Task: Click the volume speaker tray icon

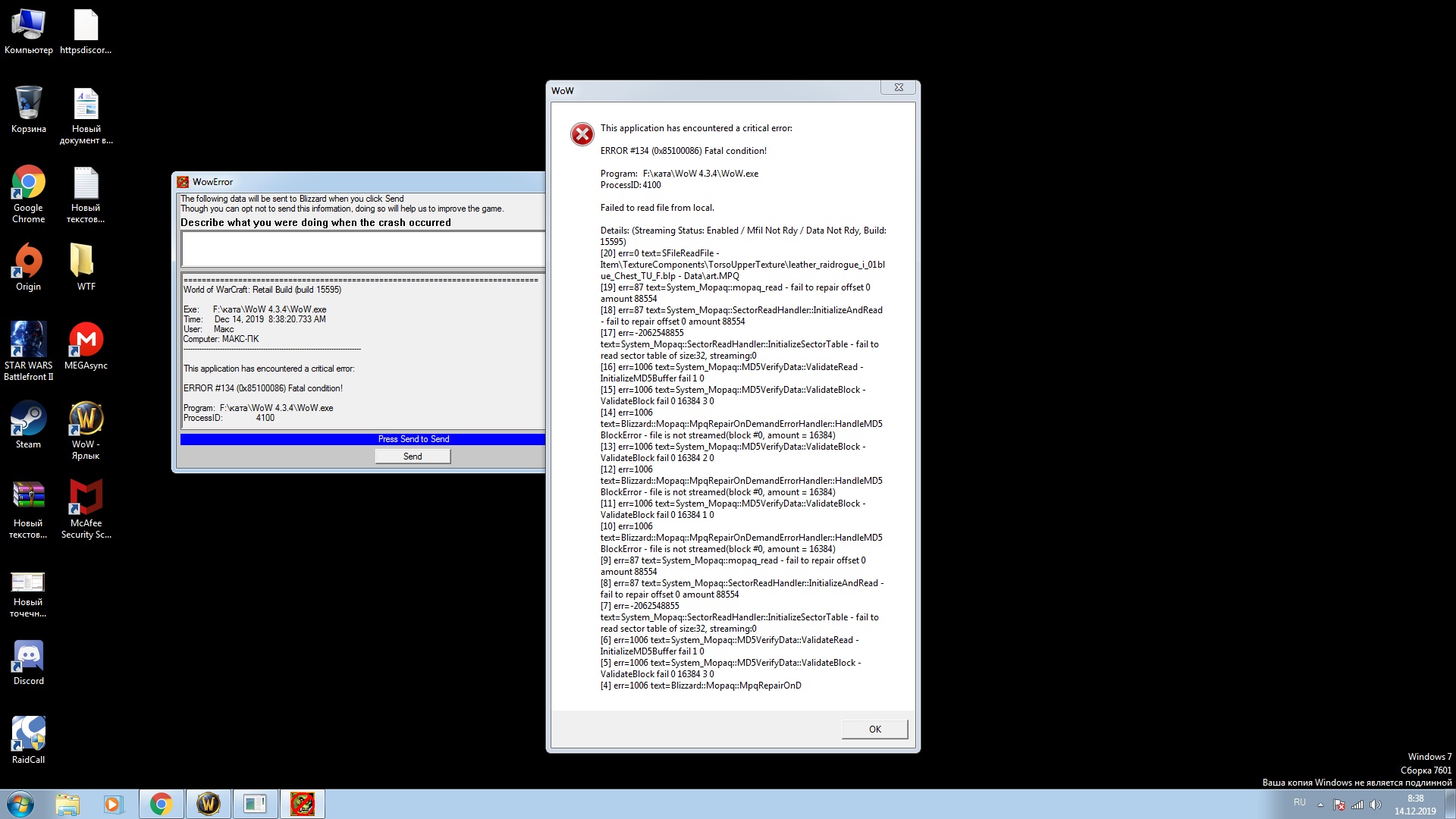Action: pos(1376,805)
